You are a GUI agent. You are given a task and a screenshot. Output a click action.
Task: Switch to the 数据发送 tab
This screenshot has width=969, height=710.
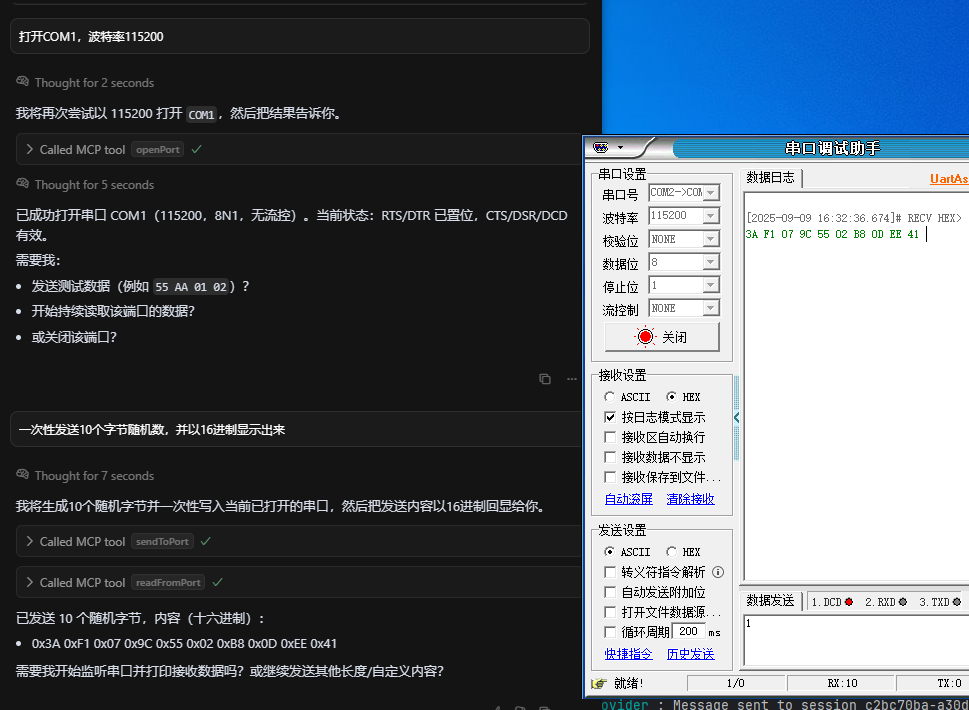(x=770, y=600)
